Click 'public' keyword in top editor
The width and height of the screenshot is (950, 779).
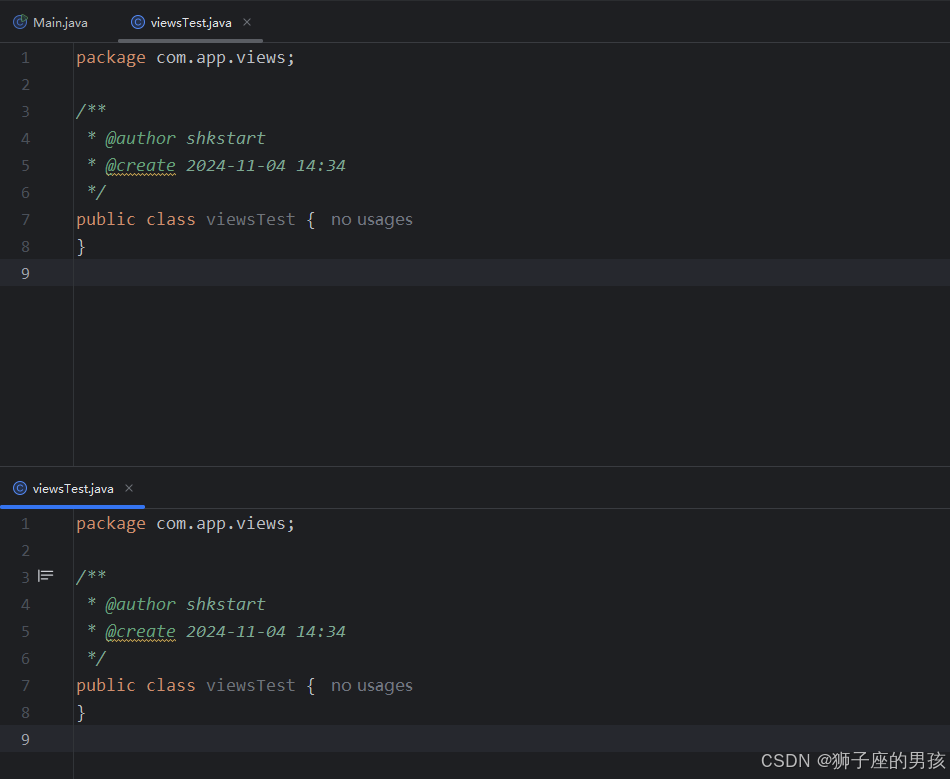pos(106,219)
